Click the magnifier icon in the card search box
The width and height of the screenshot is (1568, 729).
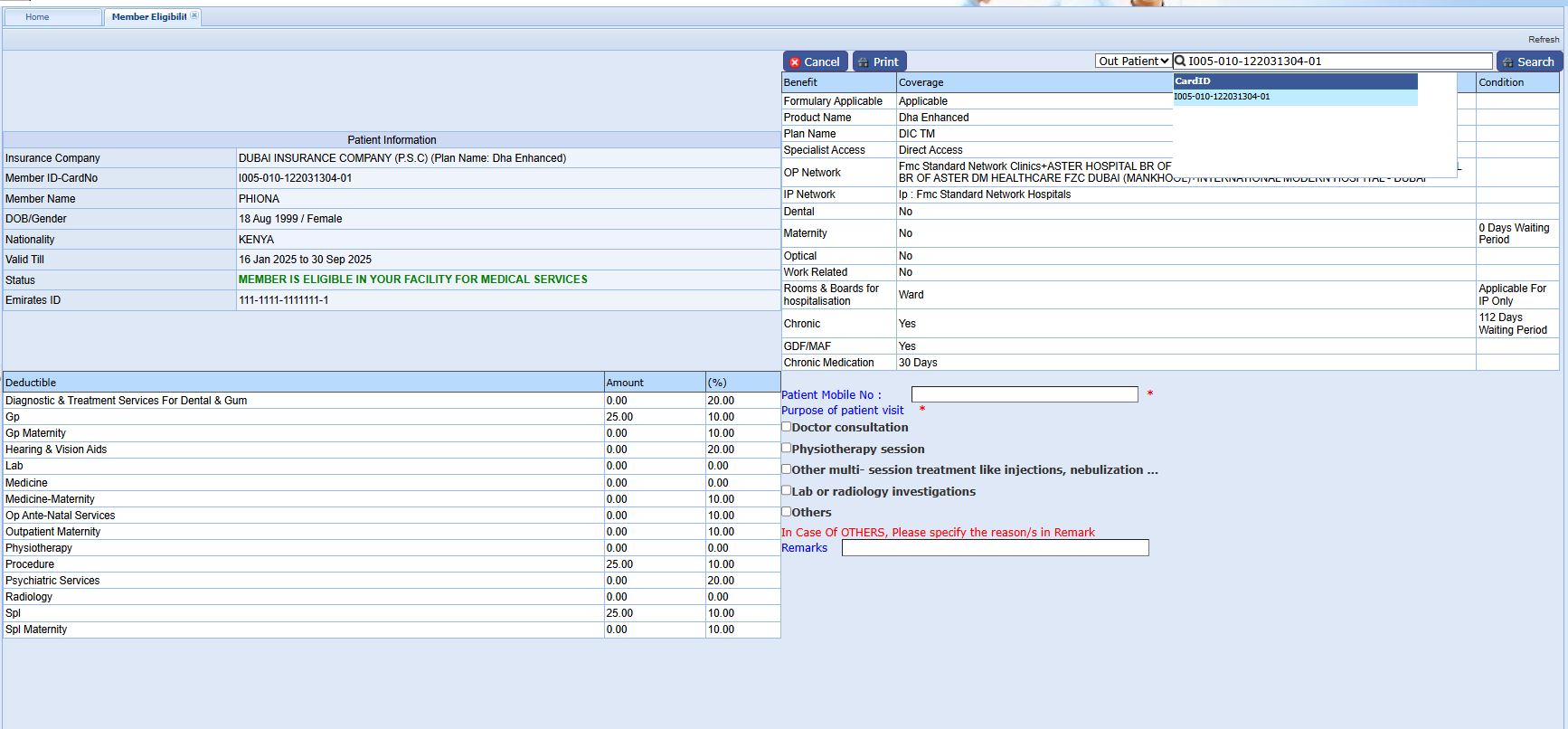pos(1180,62)
